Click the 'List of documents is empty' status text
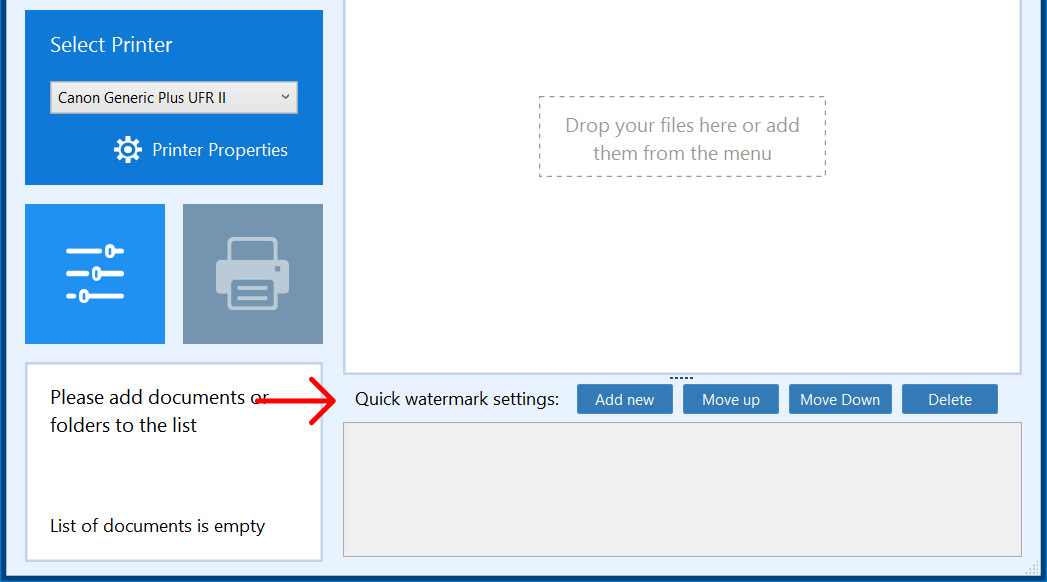Image resolution: width=1047 pixels, height=582 pixels. pos(157,526)
